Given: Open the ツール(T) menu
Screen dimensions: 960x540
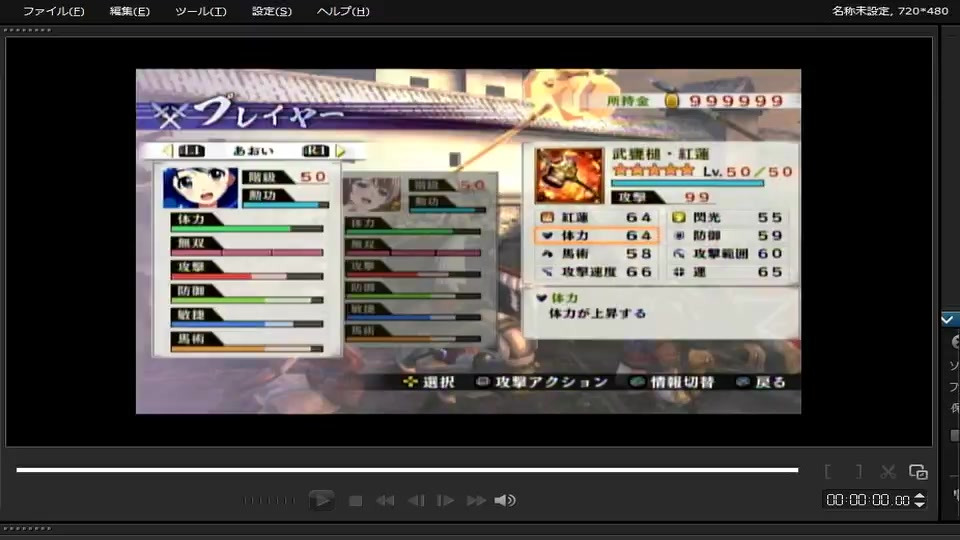Looking at the screenshot, I should 200,11.
